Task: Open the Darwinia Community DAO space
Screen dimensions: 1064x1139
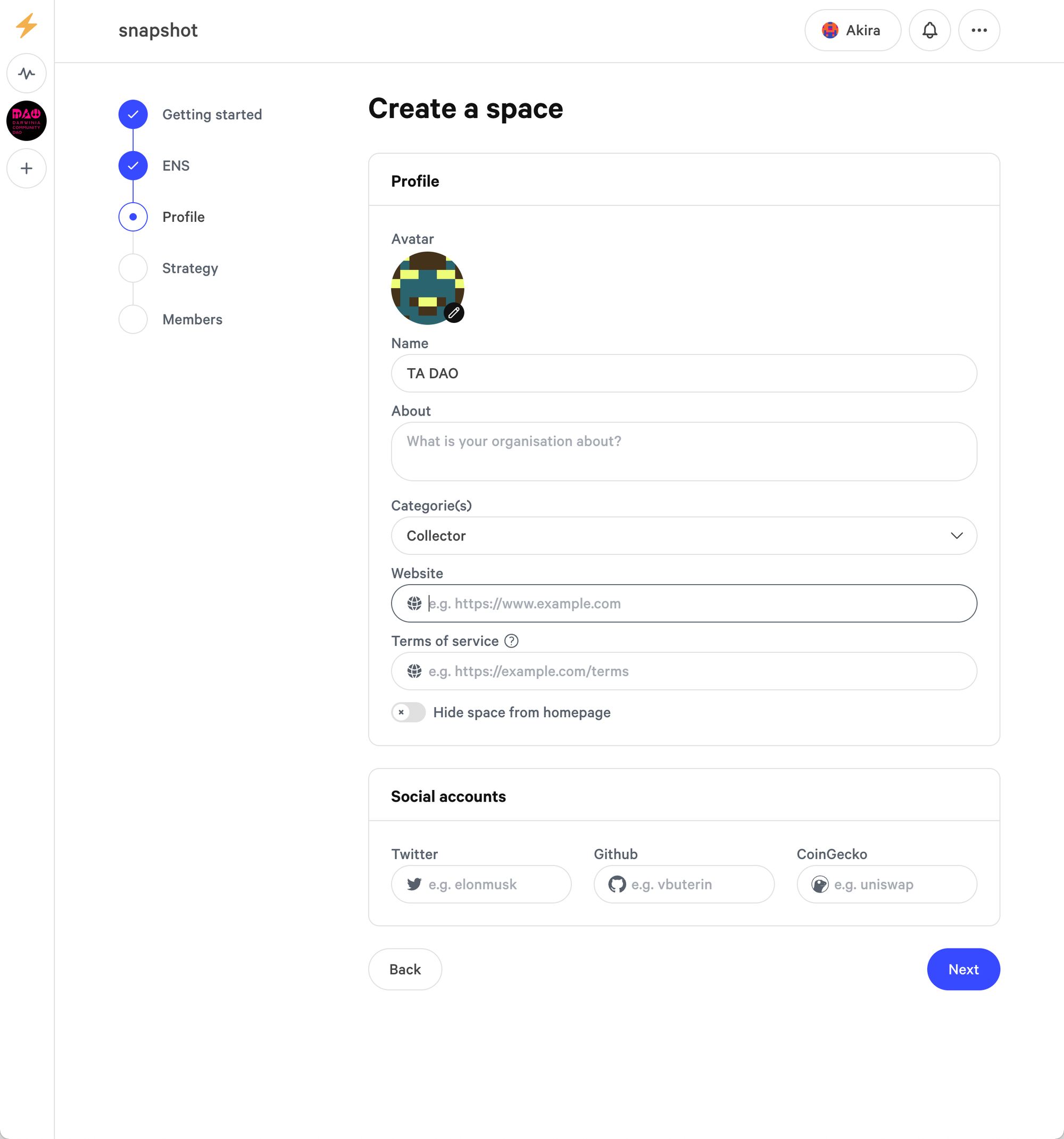Action: pos(27,121)
